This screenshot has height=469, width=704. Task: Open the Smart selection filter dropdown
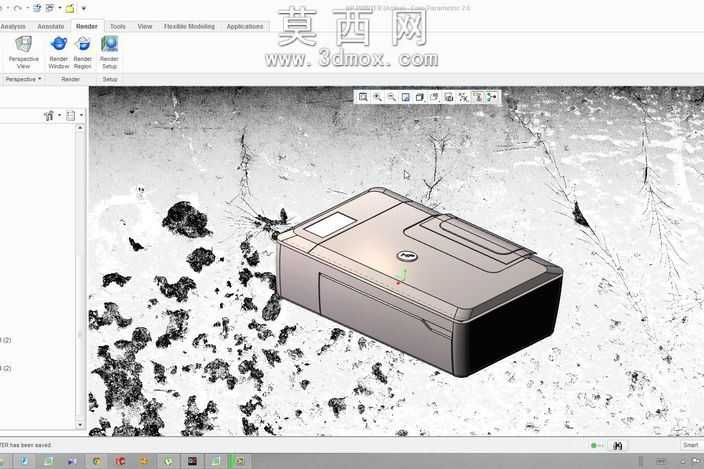692,445
